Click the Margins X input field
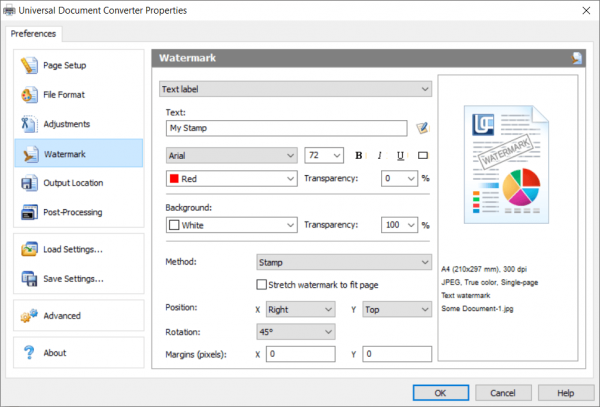 tap(300, 354)
